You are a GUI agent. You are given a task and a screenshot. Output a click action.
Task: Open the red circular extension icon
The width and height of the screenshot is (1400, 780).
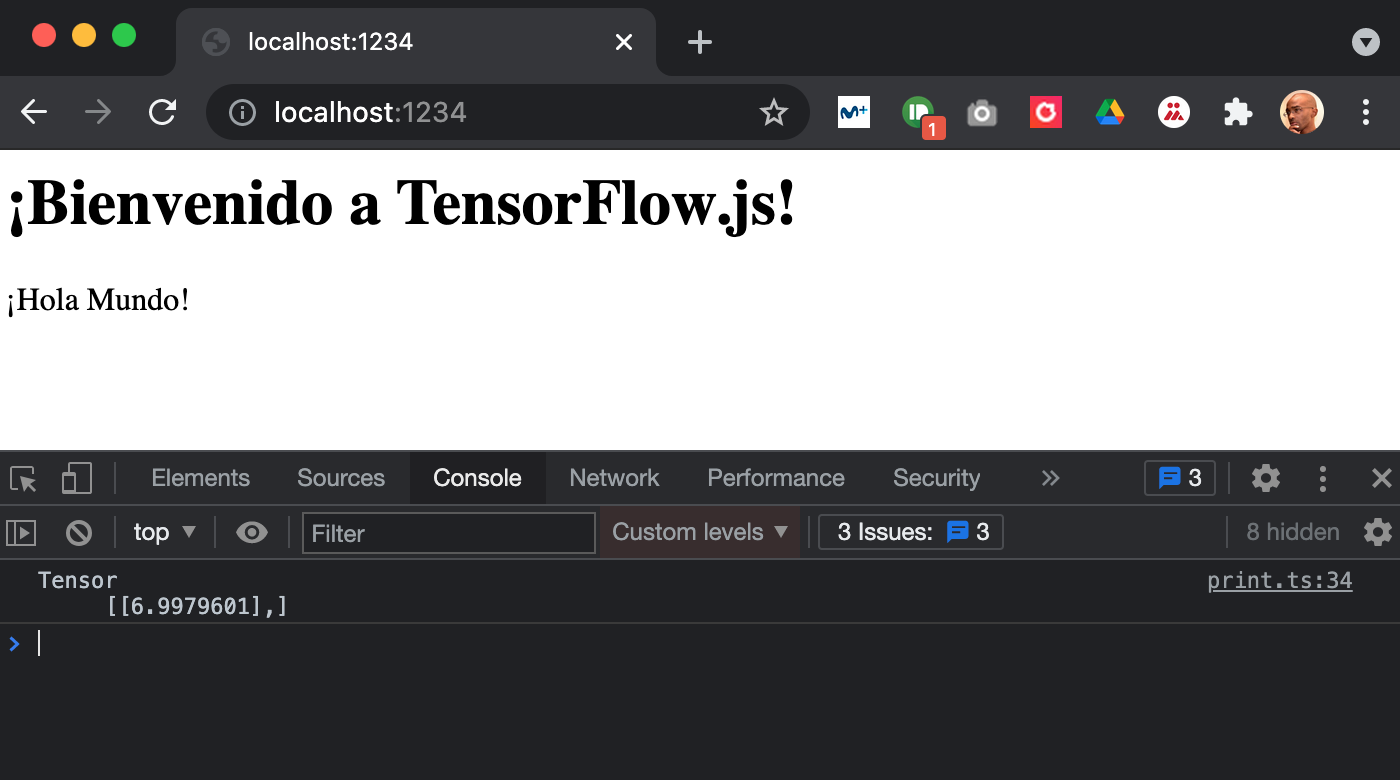click(x=1046, y=112)
